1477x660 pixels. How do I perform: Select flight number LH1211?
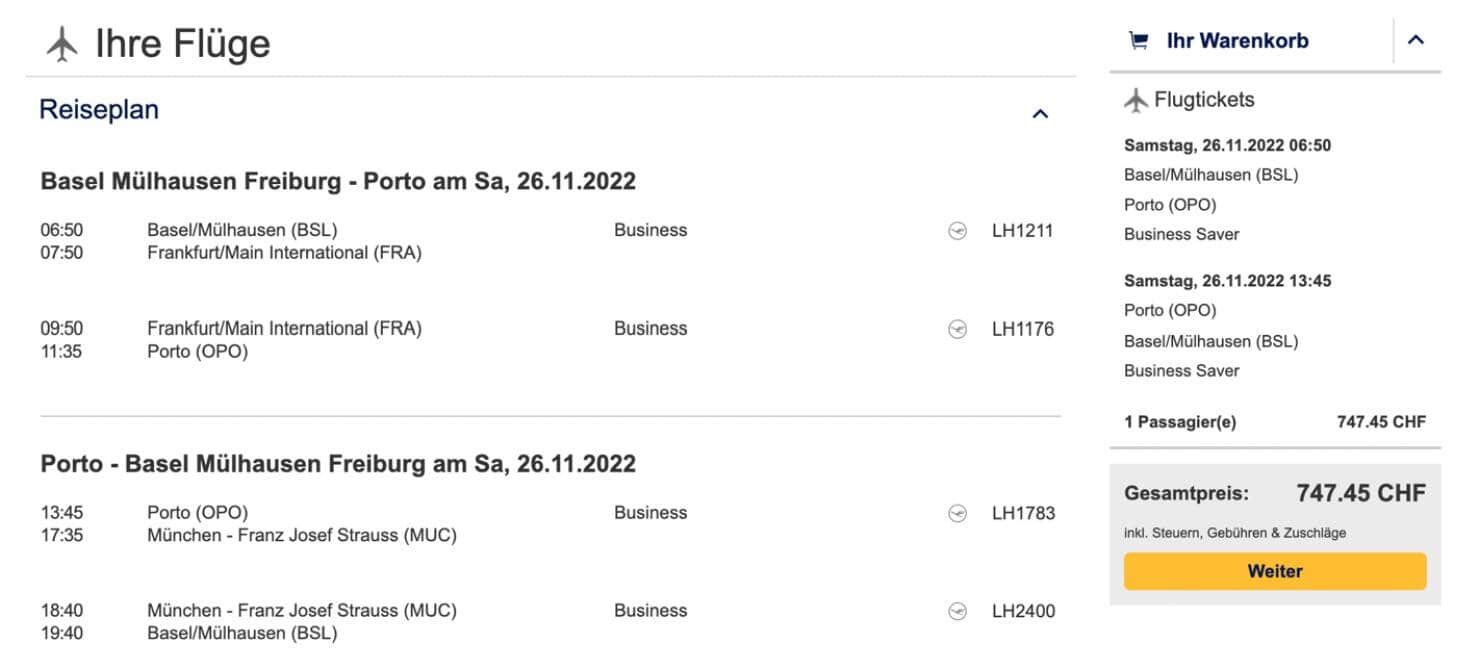point(1022,231)
